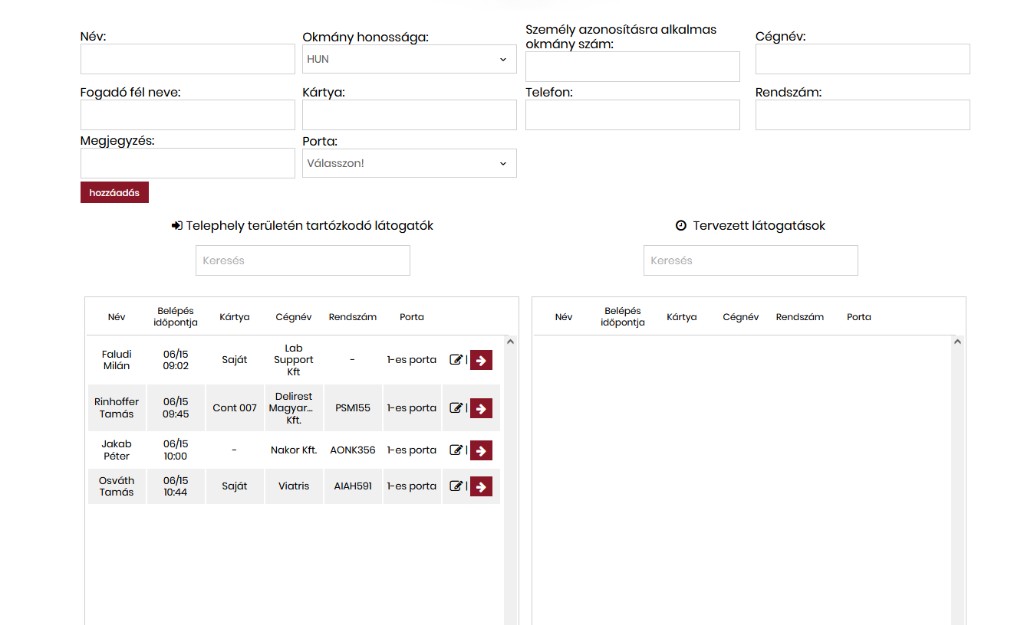1024x625 pixels.
Task: Click the Megjegyzés input field
Action: [187, 163]
